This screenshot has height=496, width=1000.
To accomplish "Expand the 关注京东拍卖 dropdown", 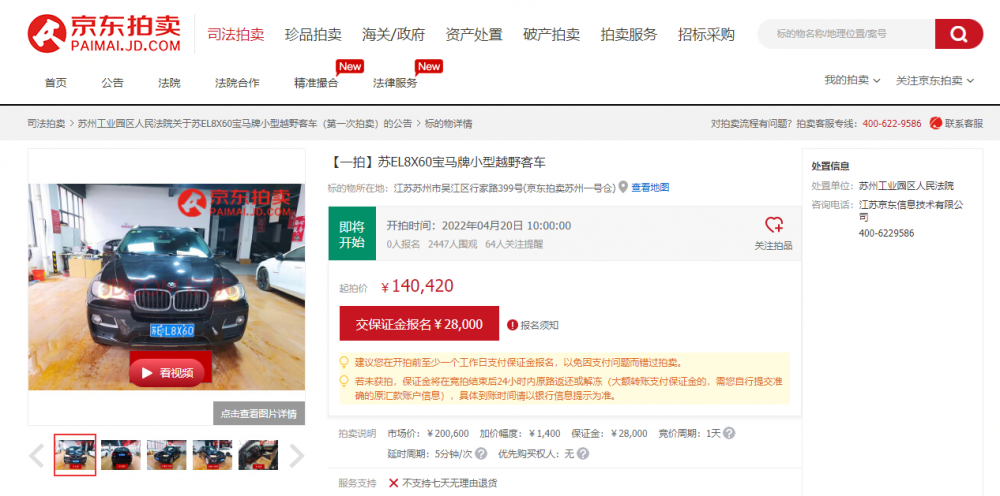I will pos(935,80).
